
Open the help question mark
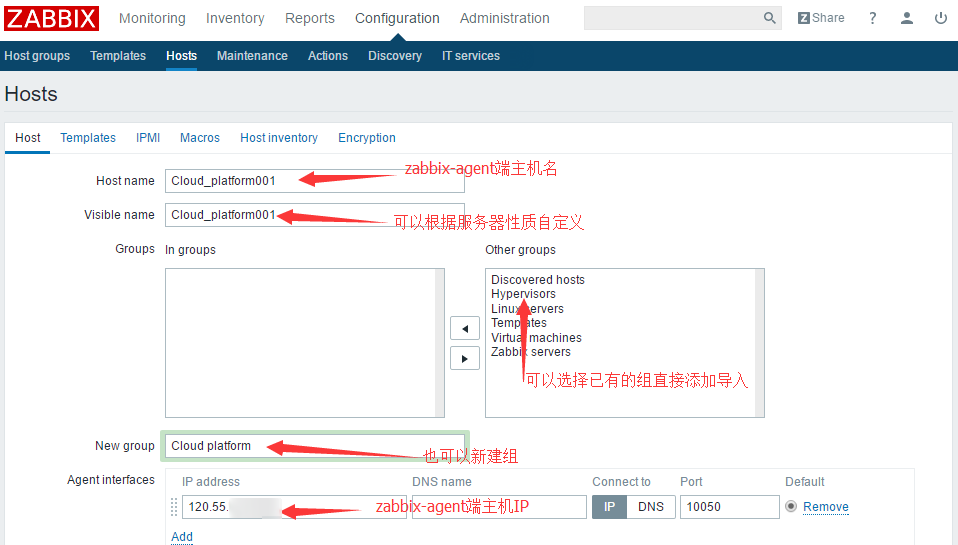(x=872, y=18)
